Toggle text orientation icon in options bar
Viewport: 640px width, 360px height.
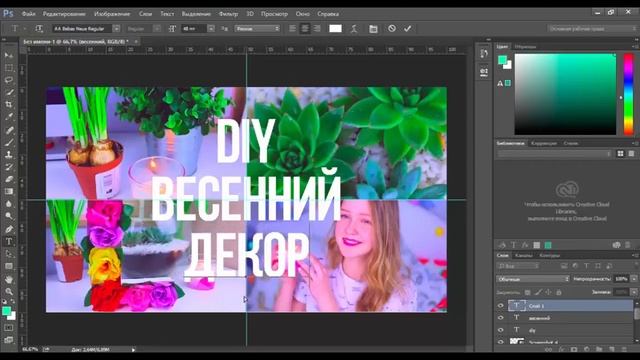pos(39,29)
